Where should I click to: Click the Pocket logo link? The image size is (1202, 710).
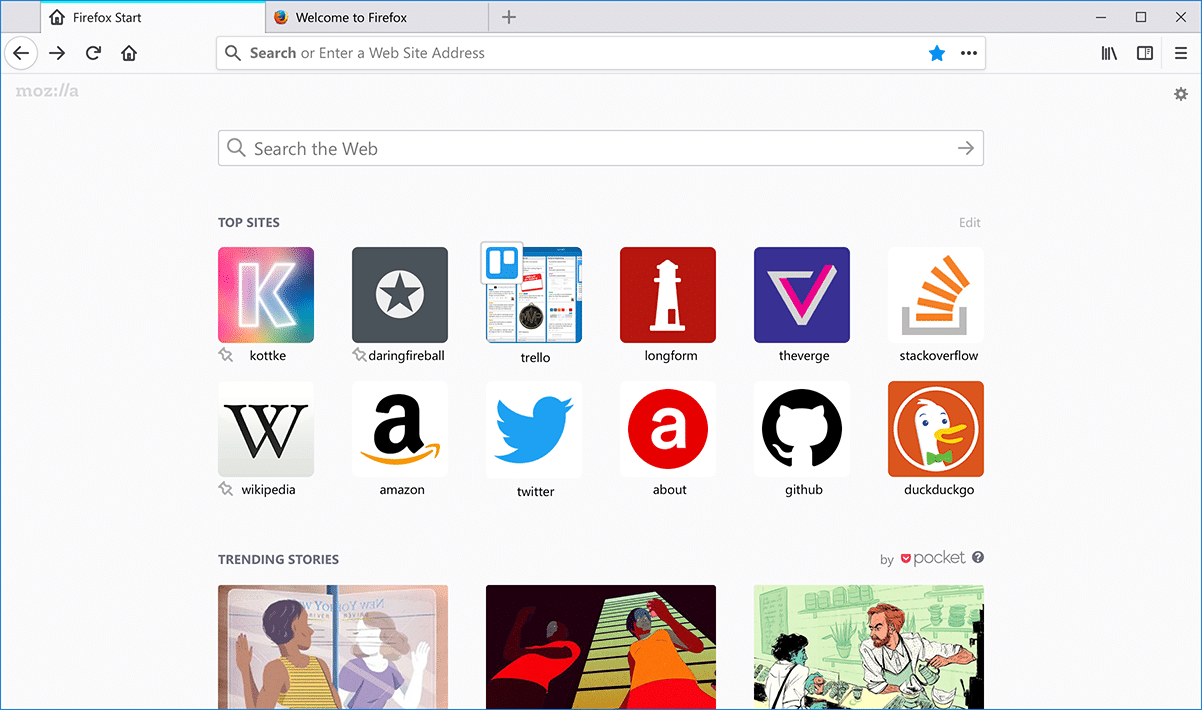[933, 559]
